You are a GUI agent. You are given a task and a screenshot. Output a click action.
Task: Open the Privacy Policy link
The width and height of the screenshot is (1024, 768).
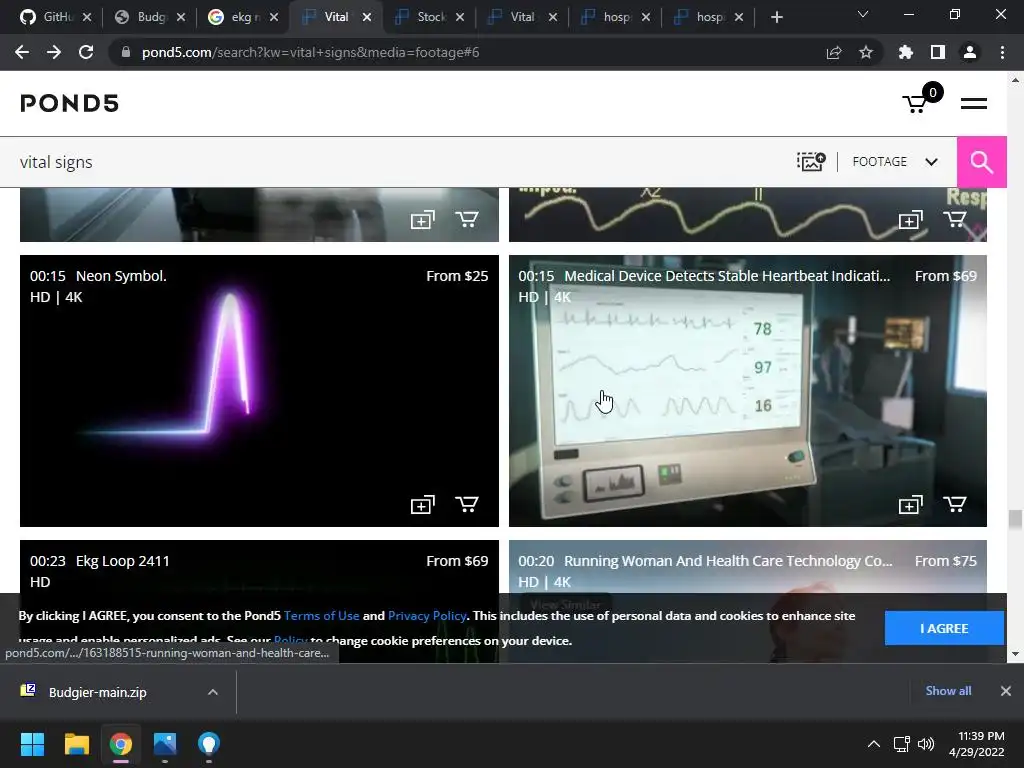(427, 616)
